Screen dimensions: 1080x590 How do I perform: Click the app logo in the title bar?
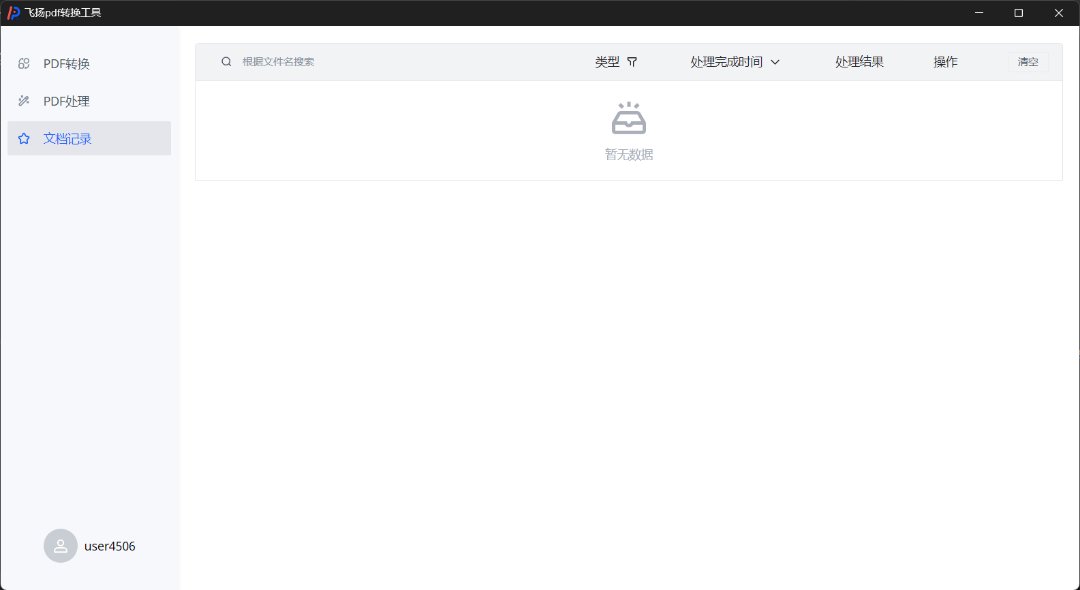pos(13,13)
